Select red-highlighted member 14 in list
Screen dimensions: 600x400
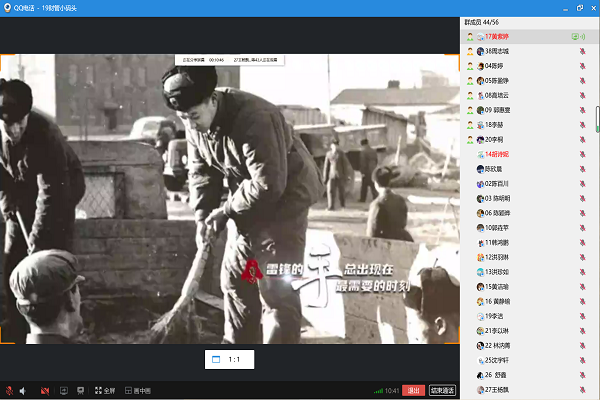point(528,154)
